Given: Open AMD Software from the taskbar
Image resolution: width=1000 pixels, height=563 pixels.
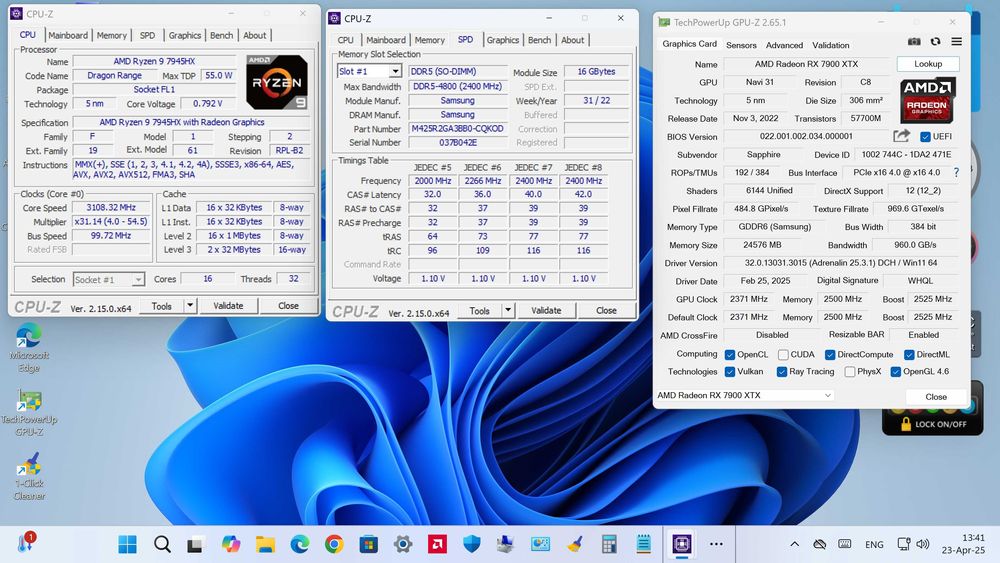Looking at the screenshot, I should point(437,544).
